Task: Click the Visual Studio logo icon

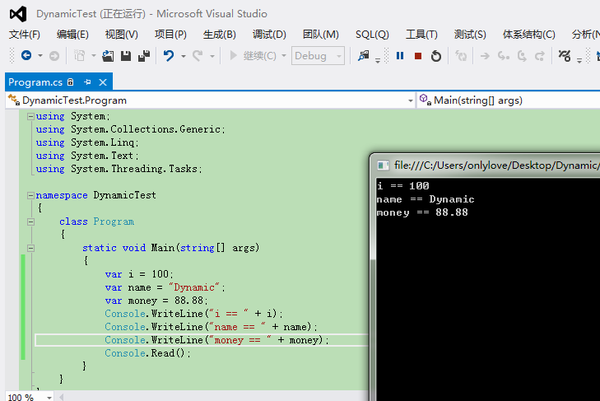Action: click(x=18, y=14)
